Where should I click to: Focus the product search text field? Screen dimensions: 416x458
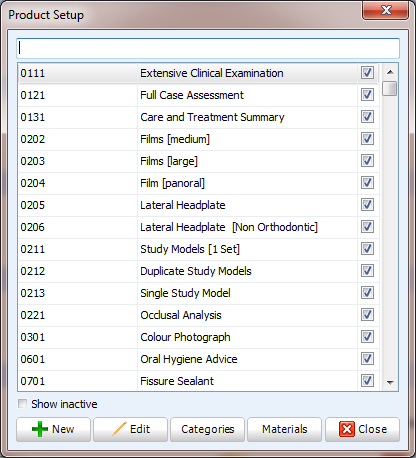pyautogui.click(x=208, y=48)
